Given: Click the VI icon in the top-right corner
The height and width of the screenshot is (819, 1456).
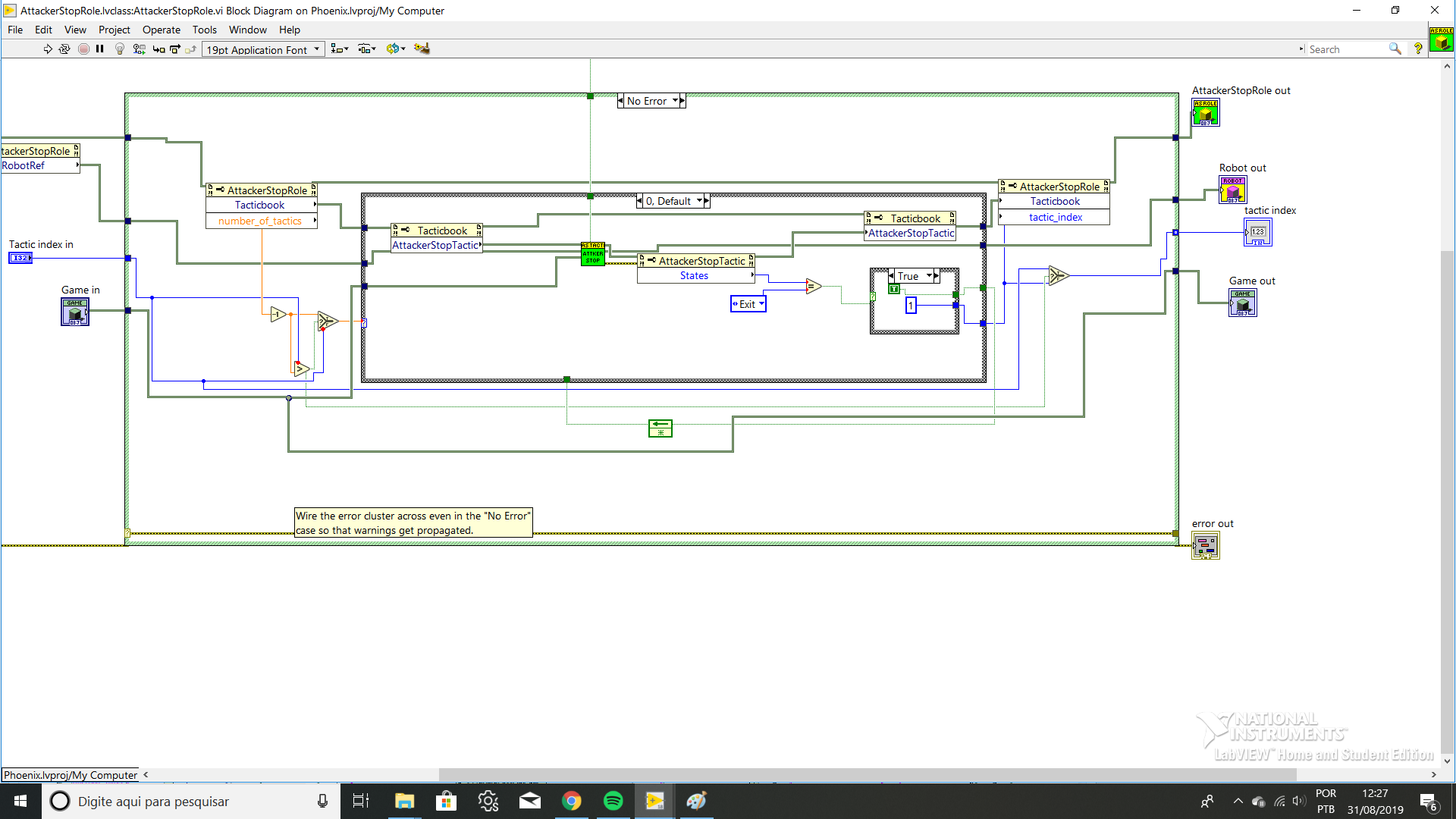Looking at the screenshot, I should (1441, 39).
